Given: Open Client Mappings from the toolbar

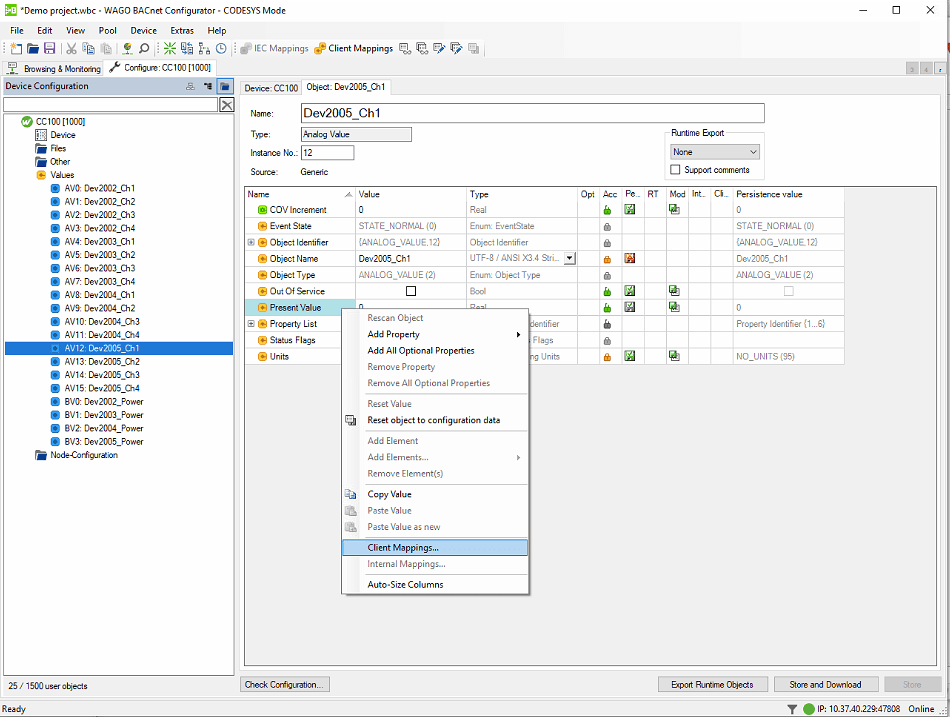Looking at the screenshot, I should (354, 48).
